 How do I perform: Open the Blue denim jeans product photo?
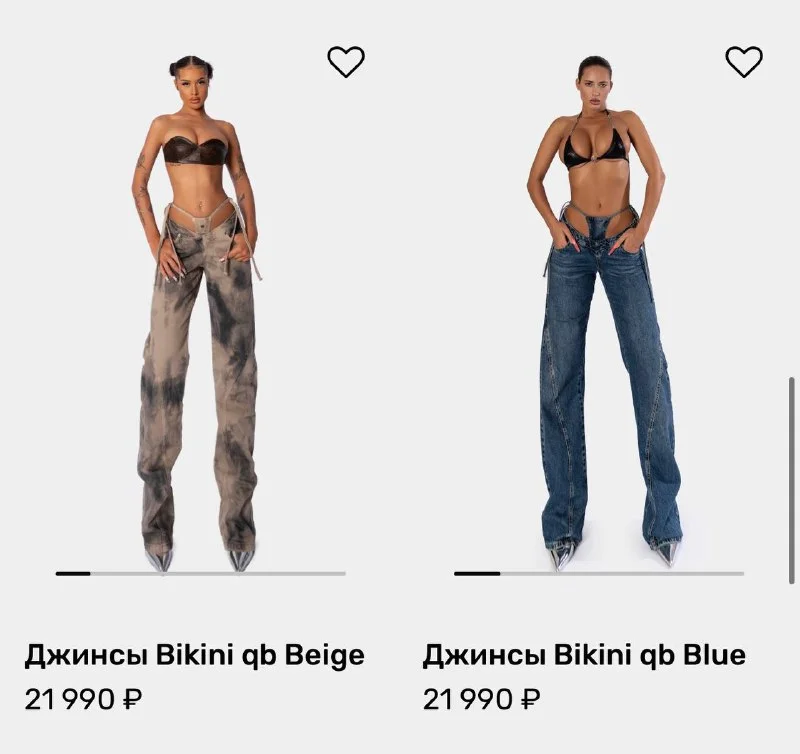[602, 311]
